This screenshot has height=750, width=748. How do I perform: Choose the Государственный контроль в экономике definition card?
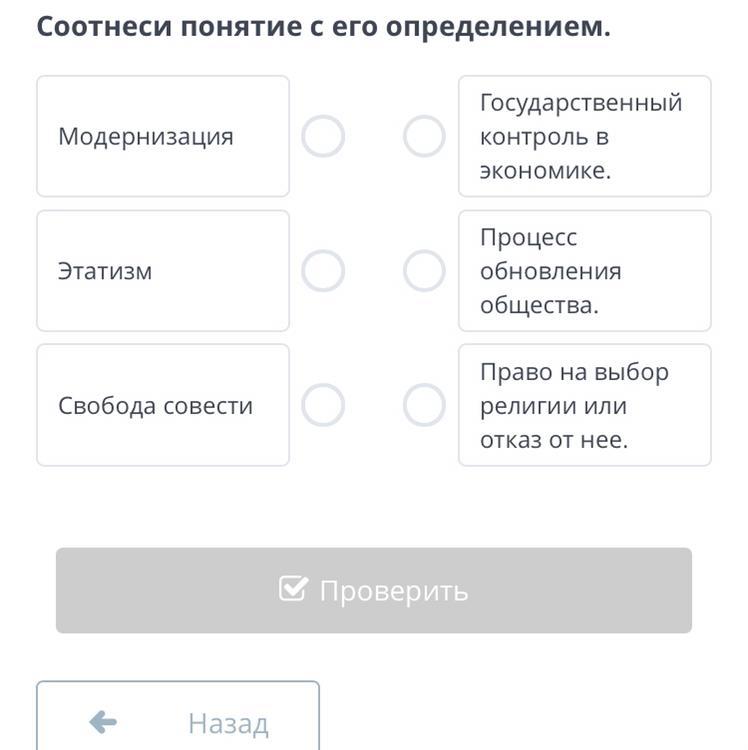(584, 136)
